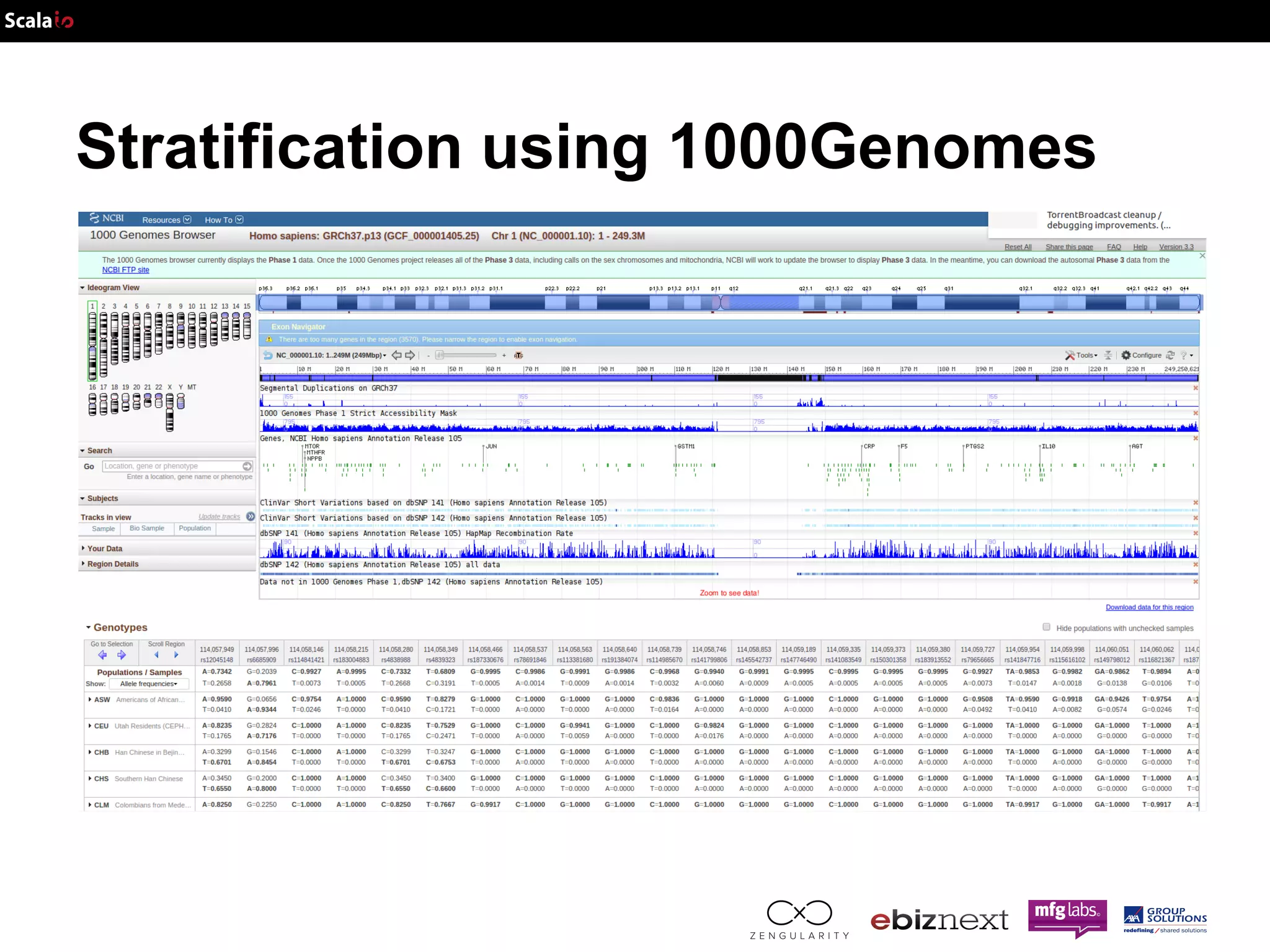Open the Allele frequencies dropdown
1270x952 pixels.
[x=149, y=684]
